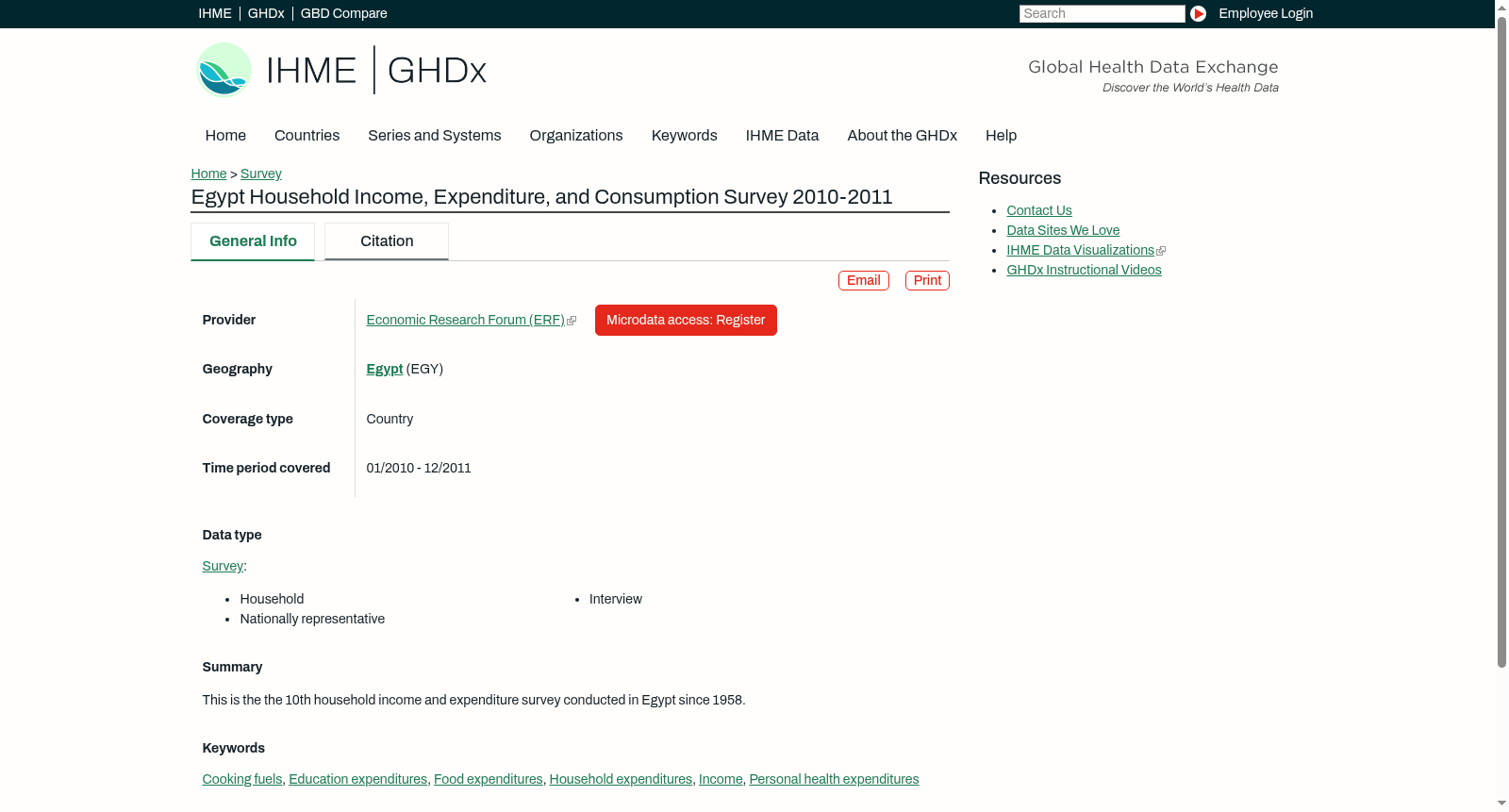
Task: Click the 'Global Health Data Exchange' tagline text
Action: pyautogui.click(x=1153, y=67)
